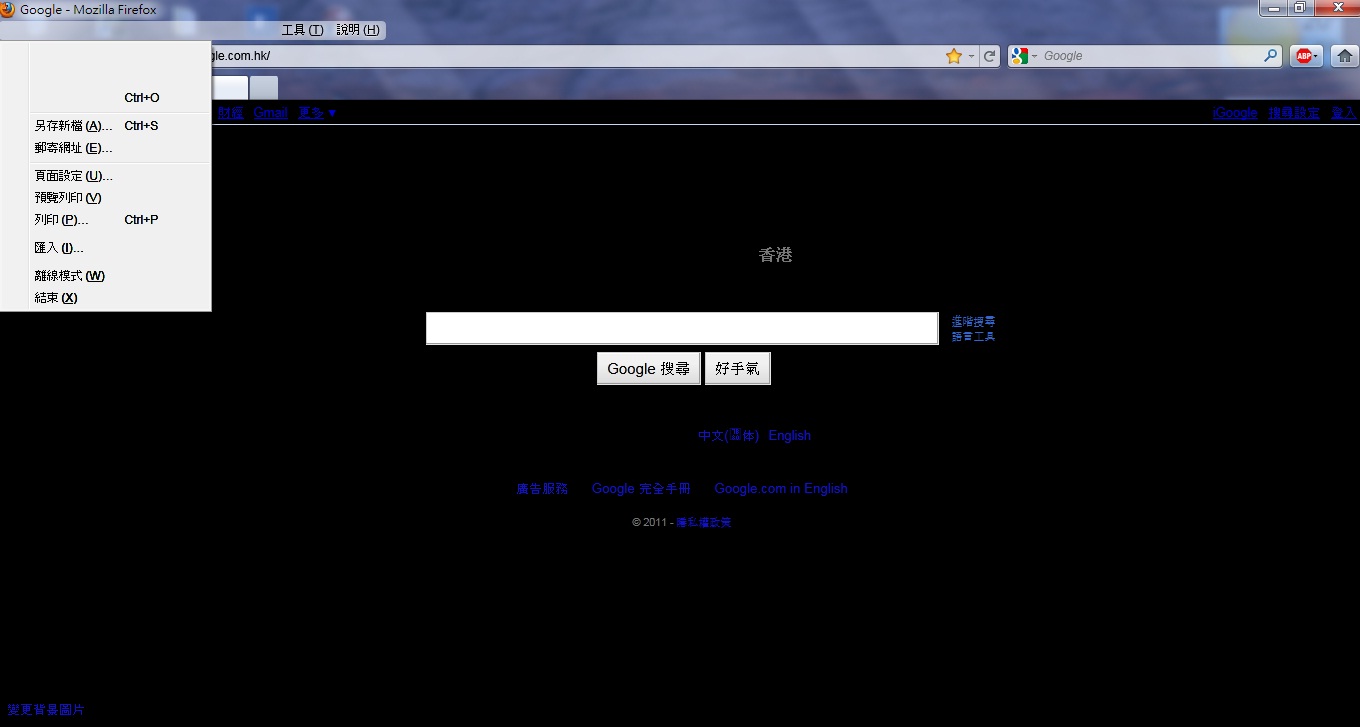Viewport: 1360px width, 727px height.
Task: Click into the Google page search box
Action: pyautogui.click(x=682, y=328)
